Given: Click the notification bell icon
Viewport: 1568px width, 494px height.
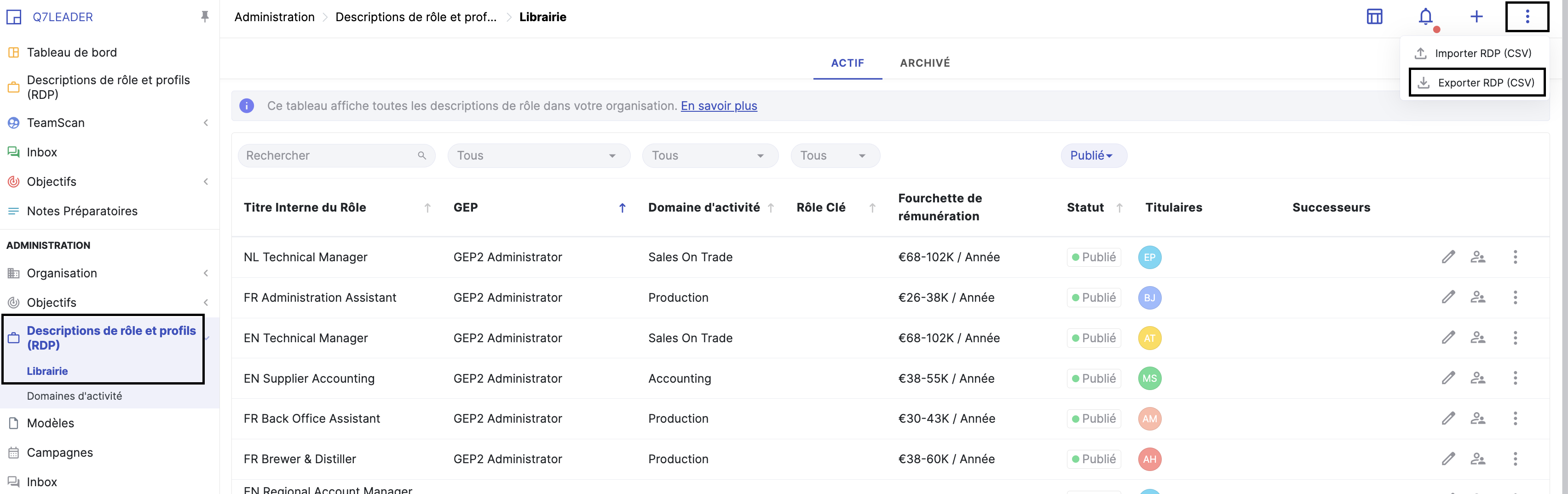Looking at the screenshot, I should tap(1425, 17).
